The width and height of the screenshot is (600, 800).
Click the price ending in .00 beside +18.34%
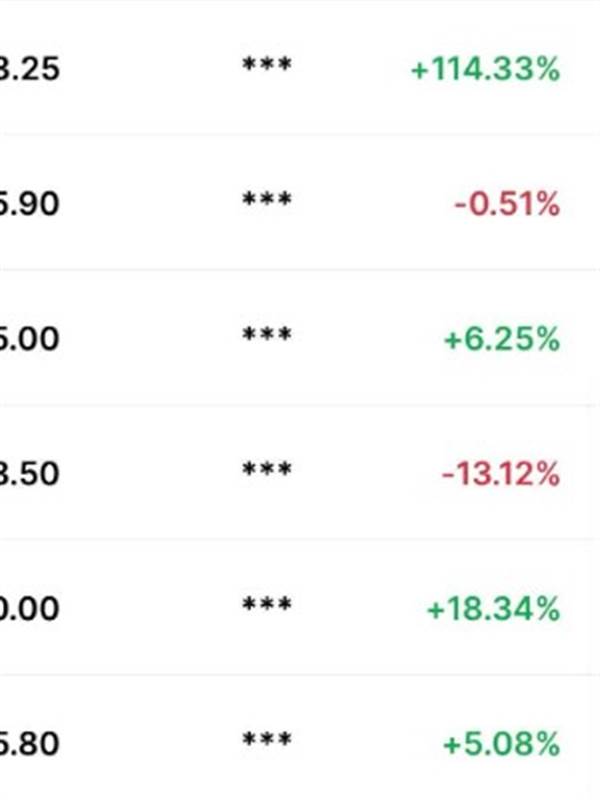tap(30, 609)
